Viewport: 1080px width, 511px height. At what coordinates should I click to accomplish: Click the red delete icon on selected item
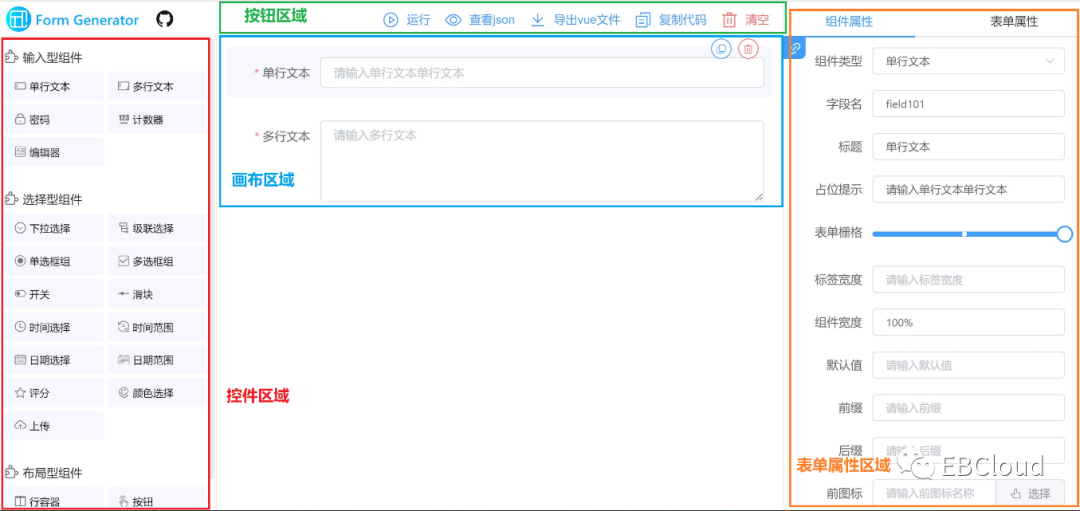pyautogui.click(x=748, y=48)
